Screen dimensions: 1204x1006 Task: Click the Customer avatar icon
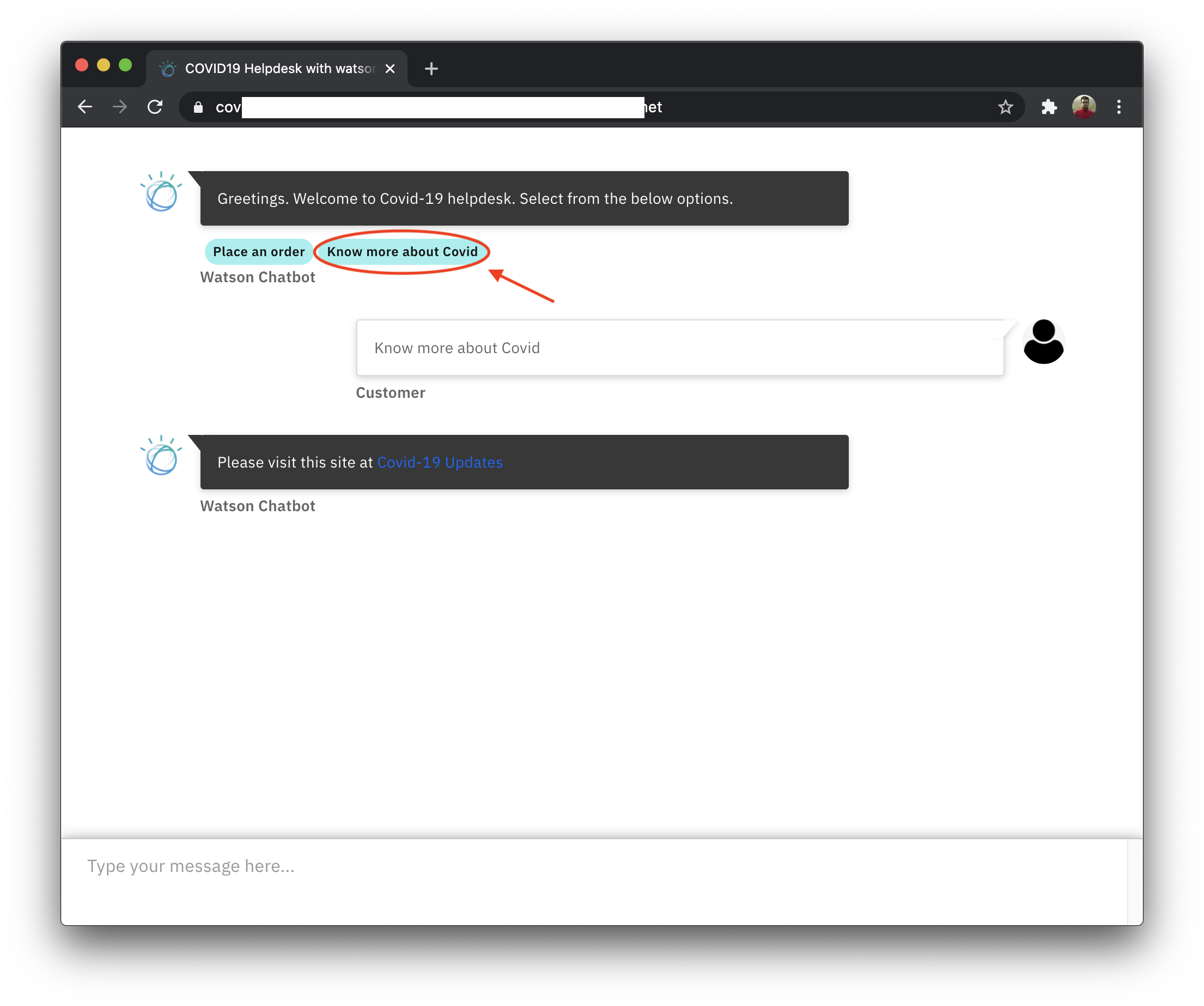tap(1043, 342)
